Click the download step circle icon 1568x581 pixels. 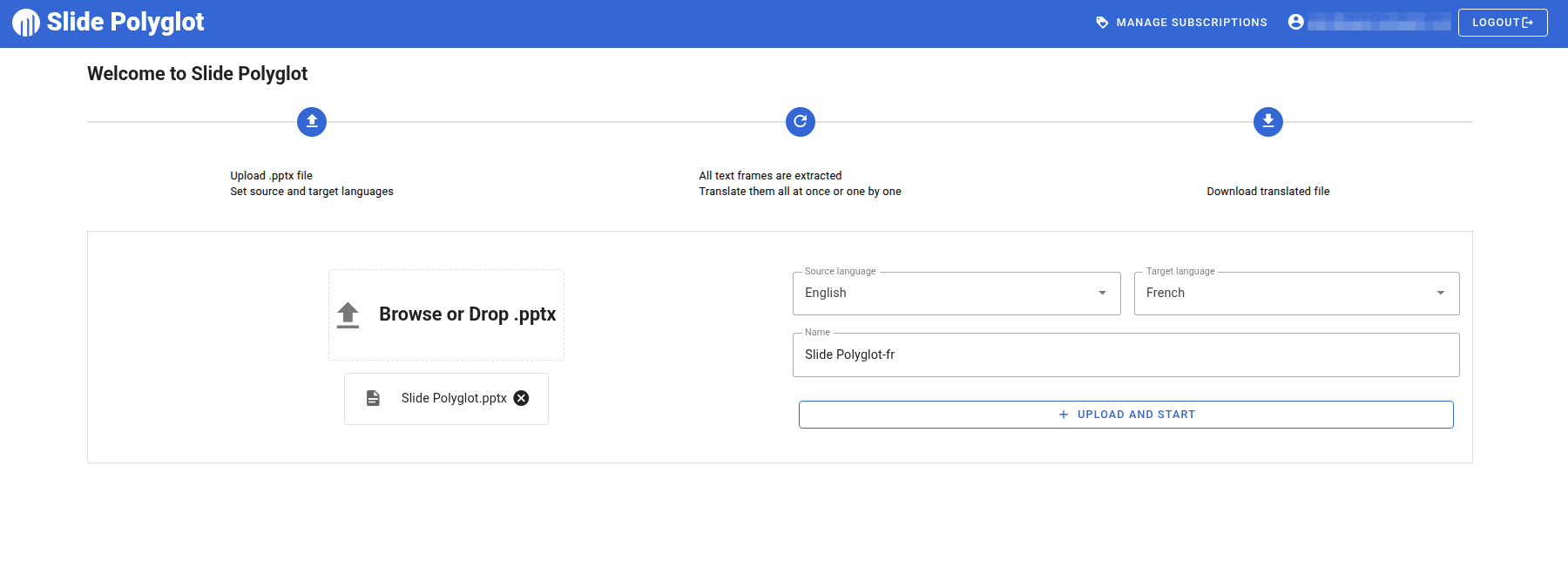coord(1268,122)
